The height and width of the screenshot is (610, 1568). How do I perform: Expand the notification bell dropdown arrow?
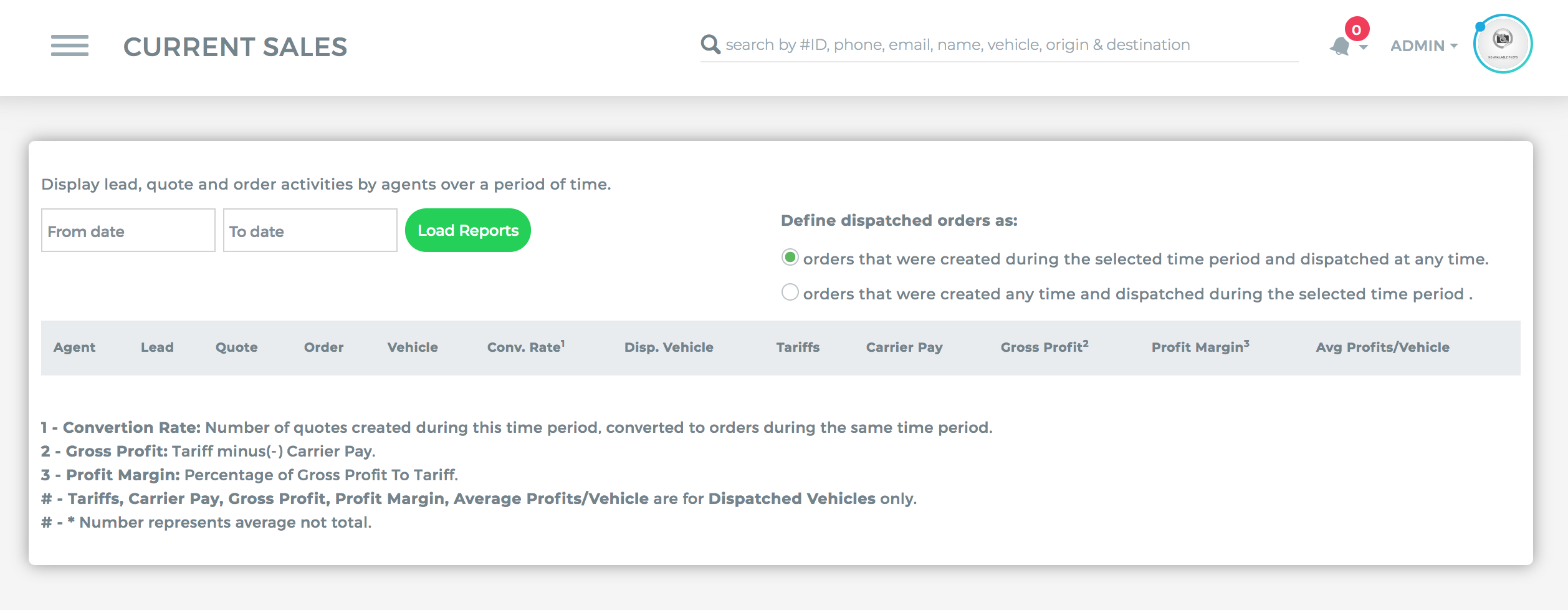(x=1364, y=47)
